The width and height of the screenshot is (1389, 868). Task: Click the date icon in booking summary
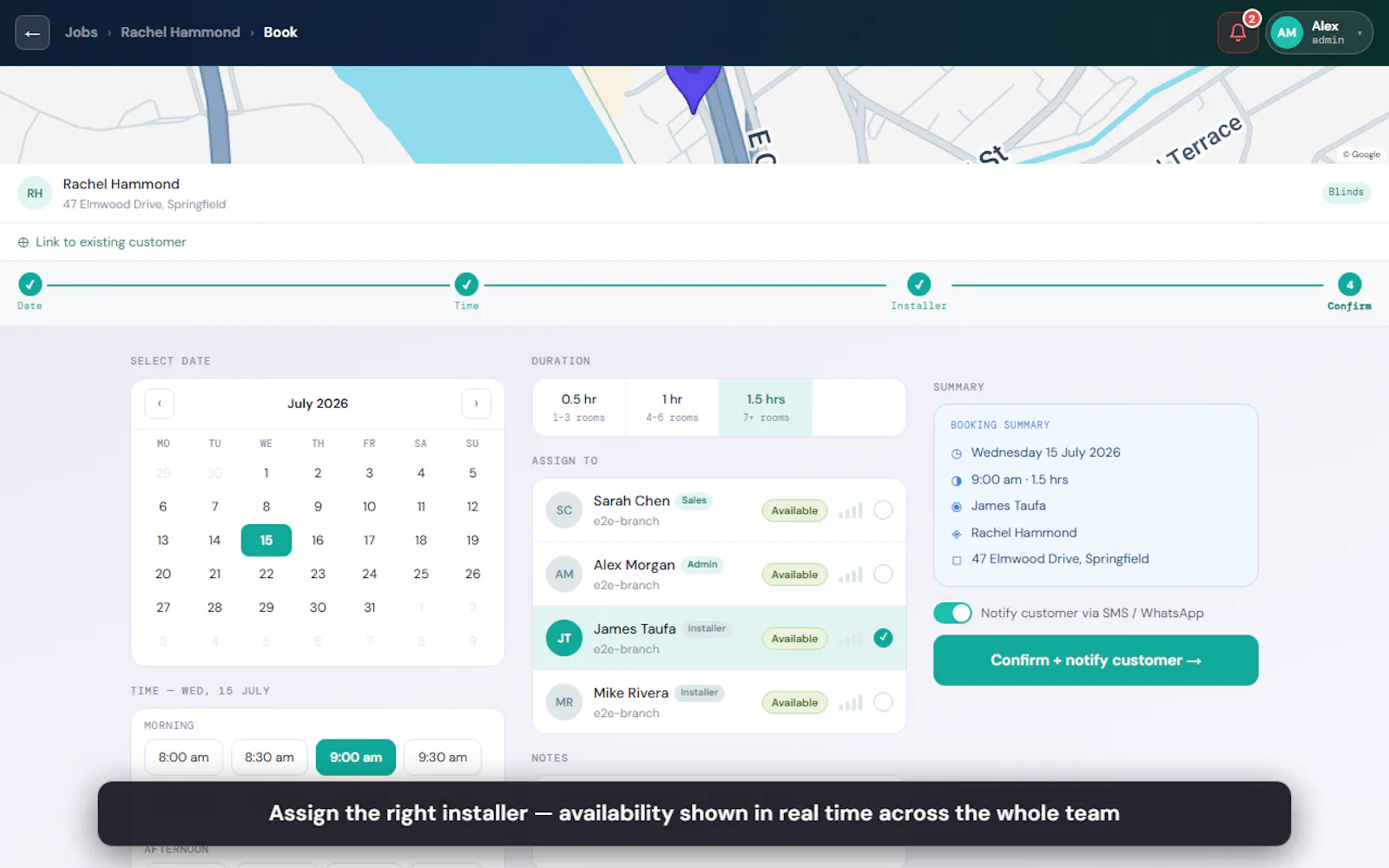(x=957, y=453)
